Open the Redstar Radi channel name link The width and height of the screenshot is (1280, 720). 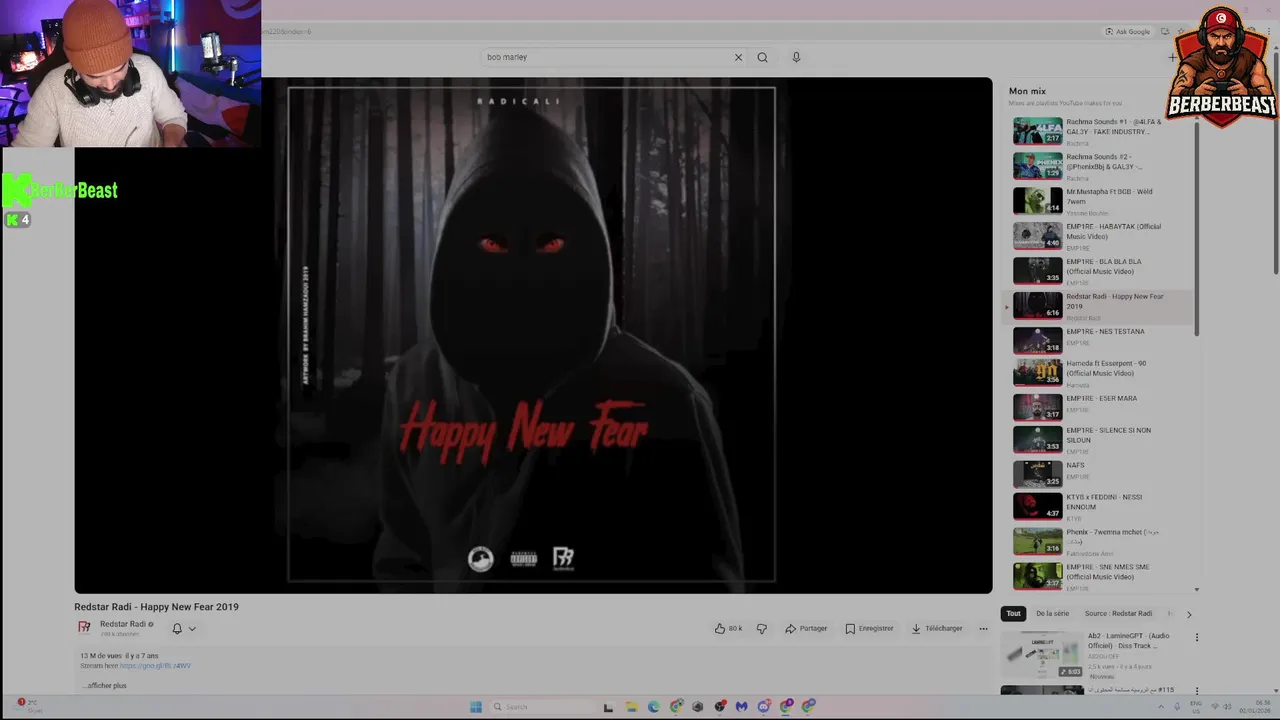(x=123, y=624)
